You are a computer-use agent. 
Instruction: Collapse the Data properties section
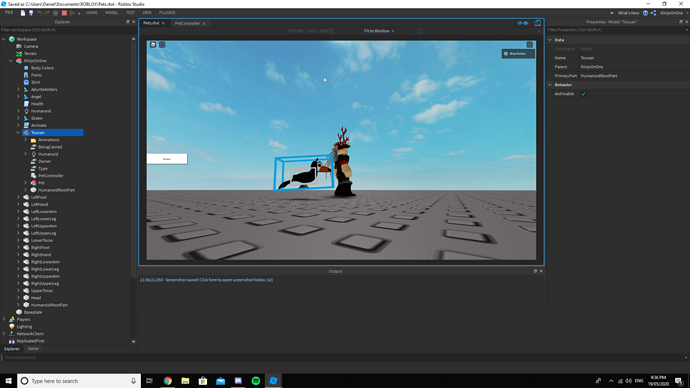550,40
